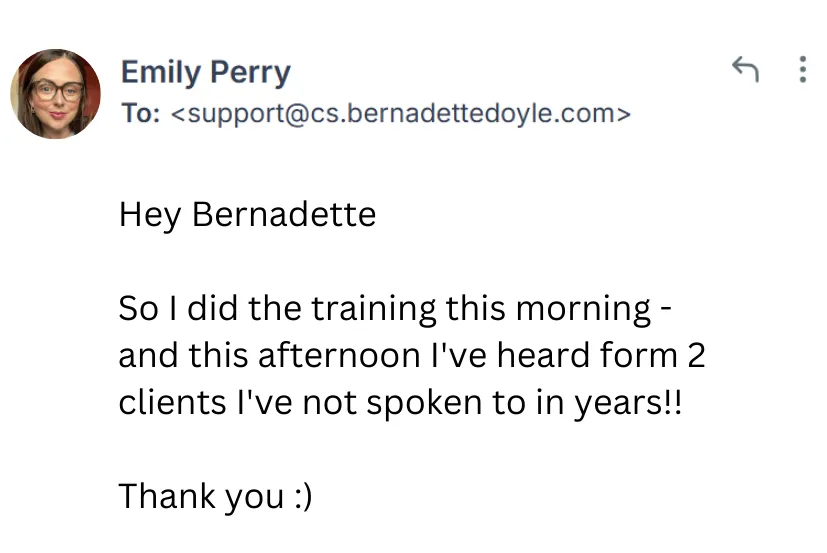827x553 pixels.
Task: Click Emily Perry's profile photo
Action: pos(56,93)
